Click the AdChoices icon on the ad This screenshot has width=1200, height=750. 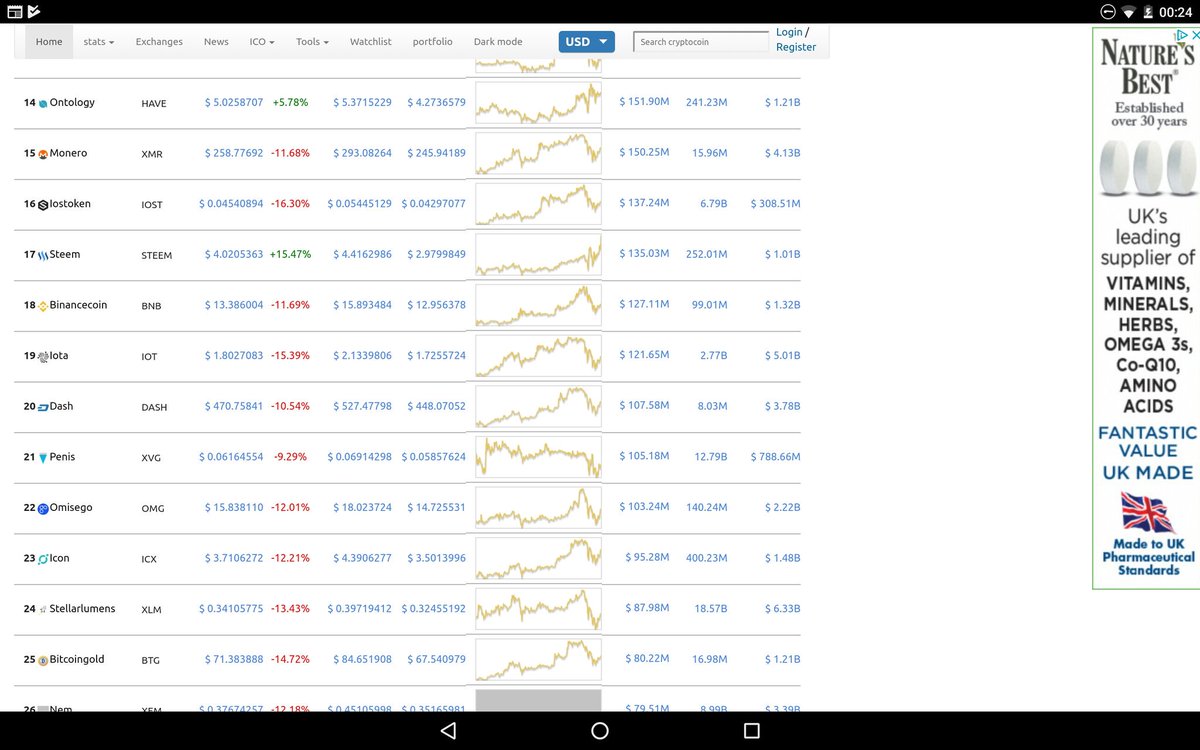click(x=1180, y=34)
